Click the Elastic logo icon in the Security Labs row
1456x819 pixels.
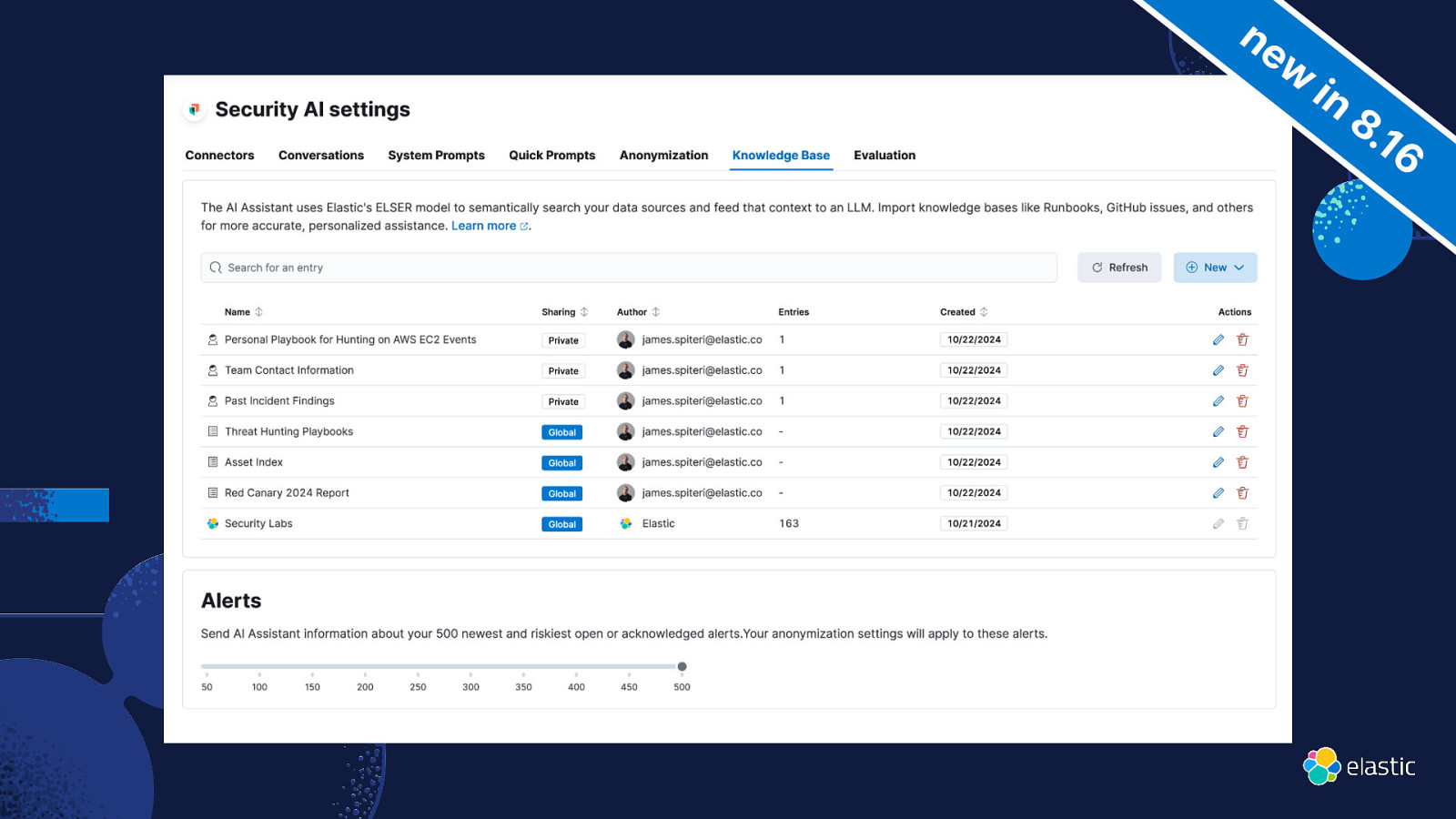tap(626, 523)
